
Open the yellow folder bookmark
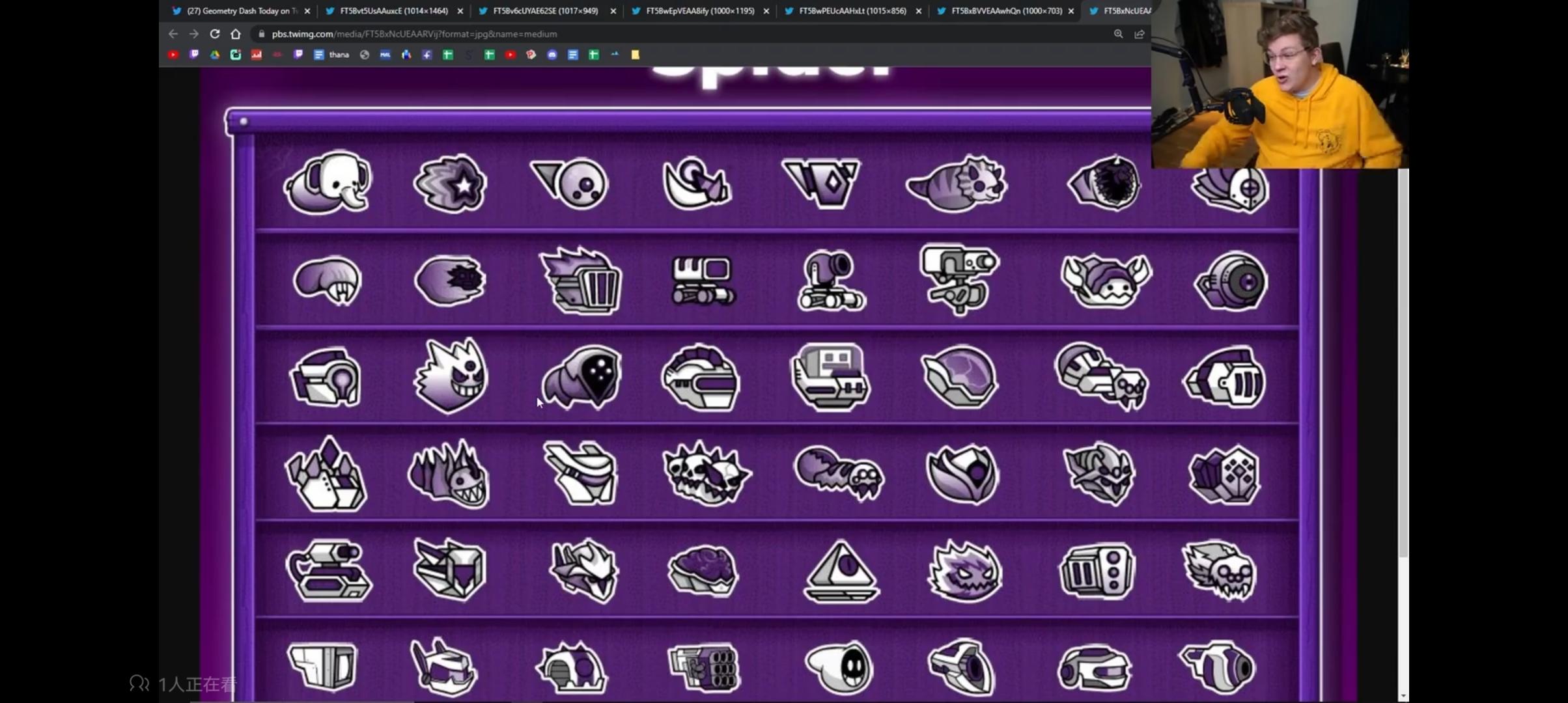pyautogui.click(x=636, y=55)
